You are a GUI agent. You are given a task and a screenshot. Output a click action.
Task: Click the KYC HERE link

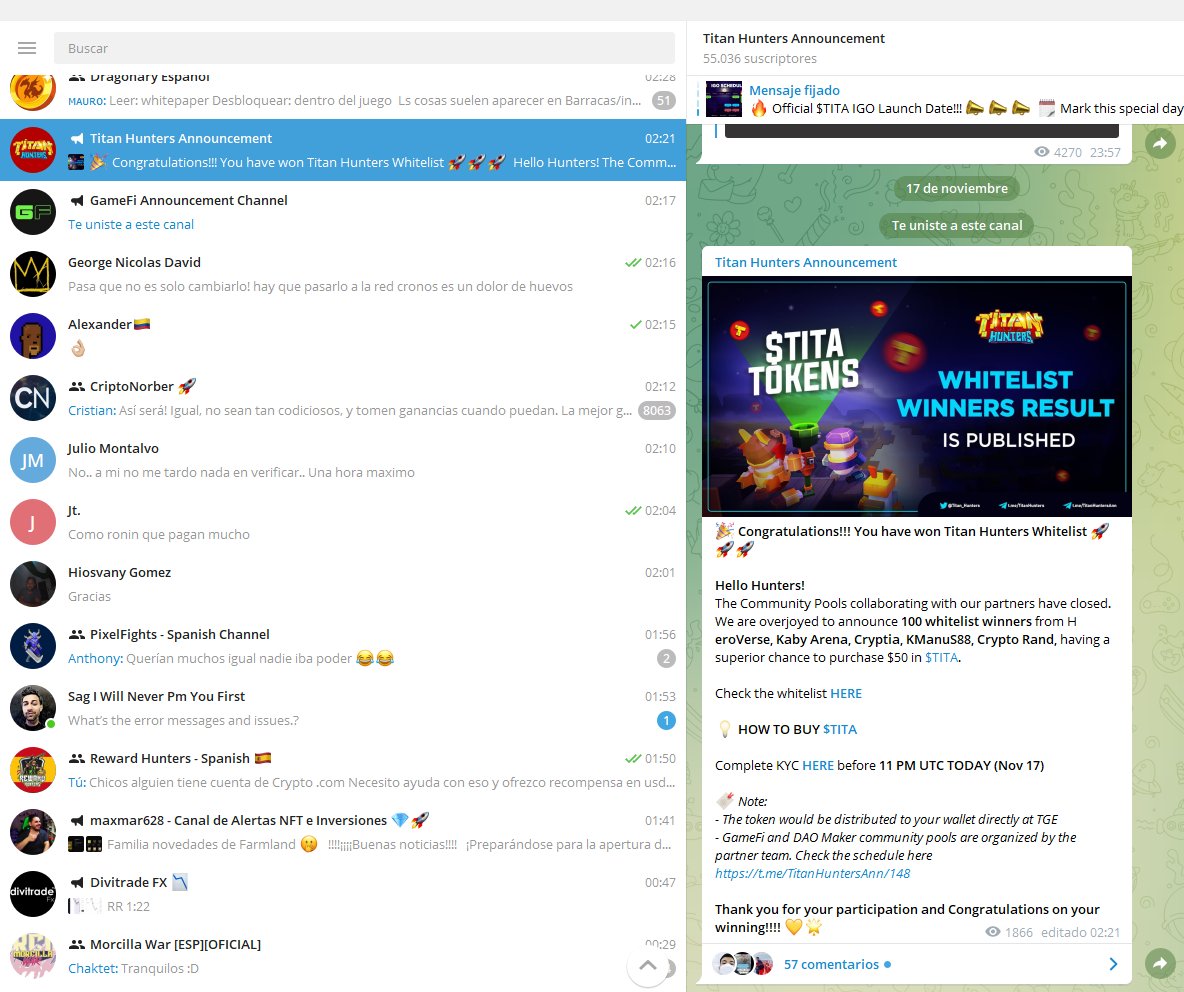pos(818,765)
